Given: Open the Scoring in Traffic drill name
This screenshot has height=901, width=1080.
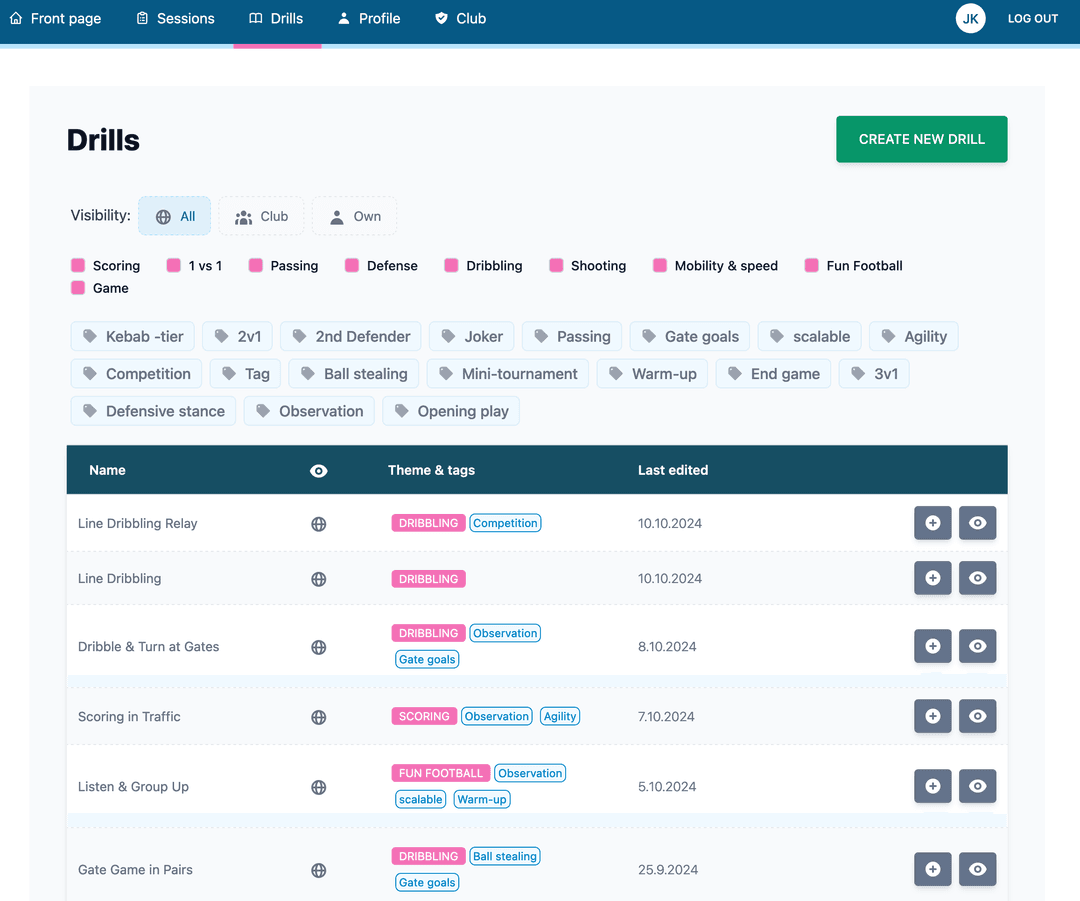Looking at the screenshot, I should coord(129,716).
